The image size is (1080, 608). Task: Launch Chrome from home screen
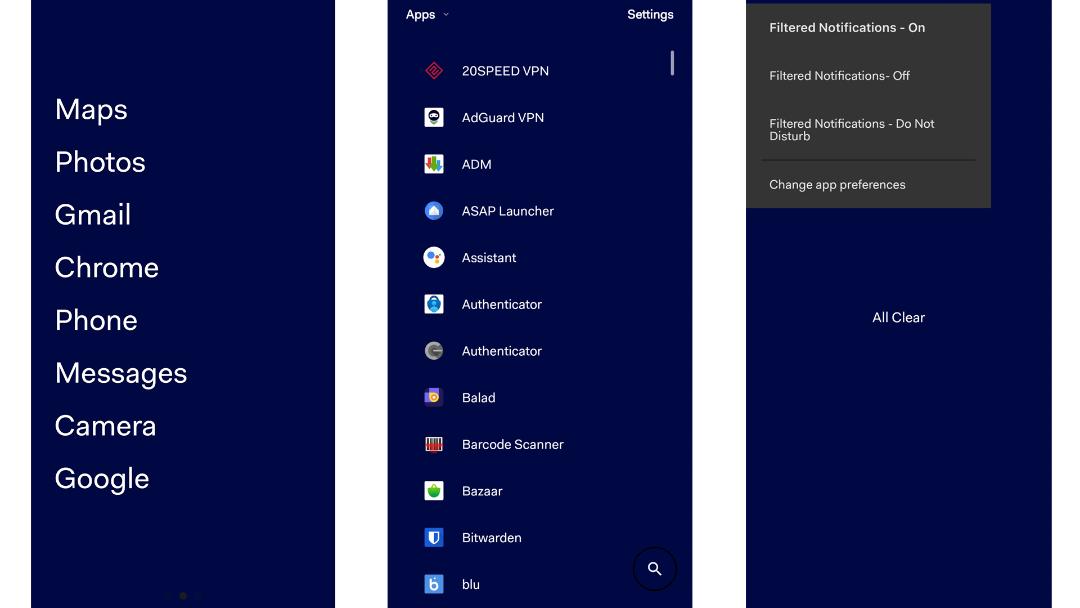pyautogui.click(x=107, y=268)
